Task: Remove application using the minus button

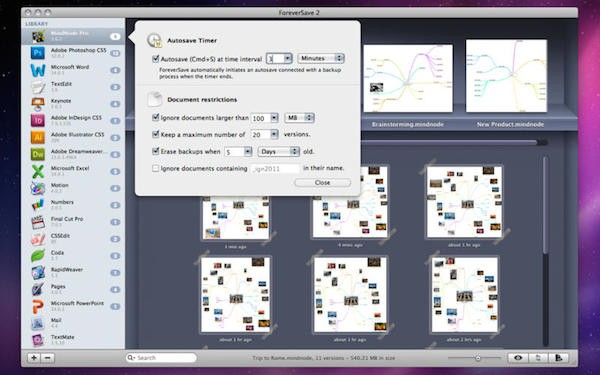Action: [x=47, y=358]
